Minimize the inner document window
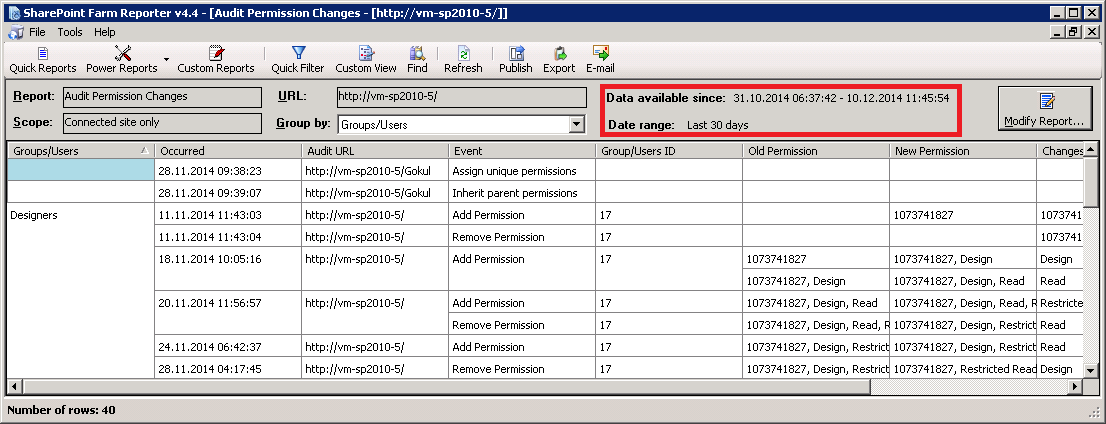This screenshot has width=1106, height=424. coord(1058,32)
